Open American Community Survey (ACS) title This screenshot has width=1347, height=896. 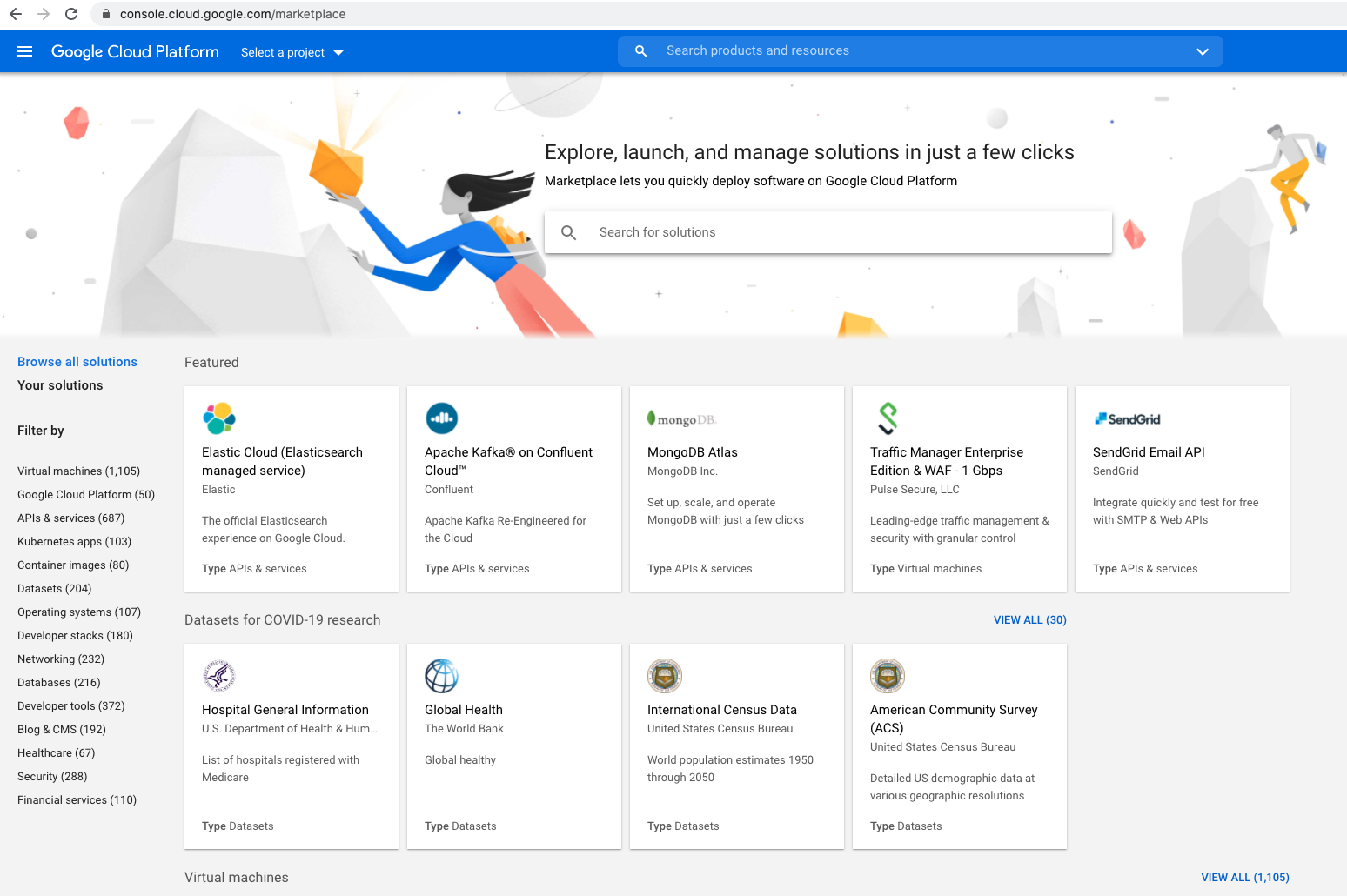coord(954,719)
